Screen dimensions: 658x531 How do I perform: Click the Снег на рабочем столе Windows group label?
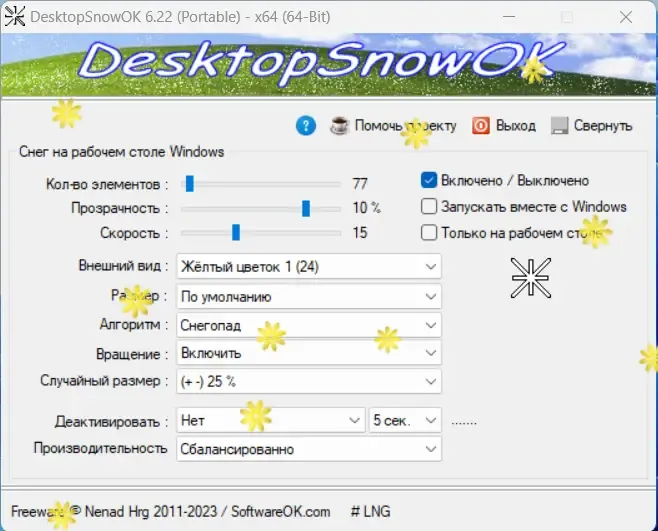point(122,152)
